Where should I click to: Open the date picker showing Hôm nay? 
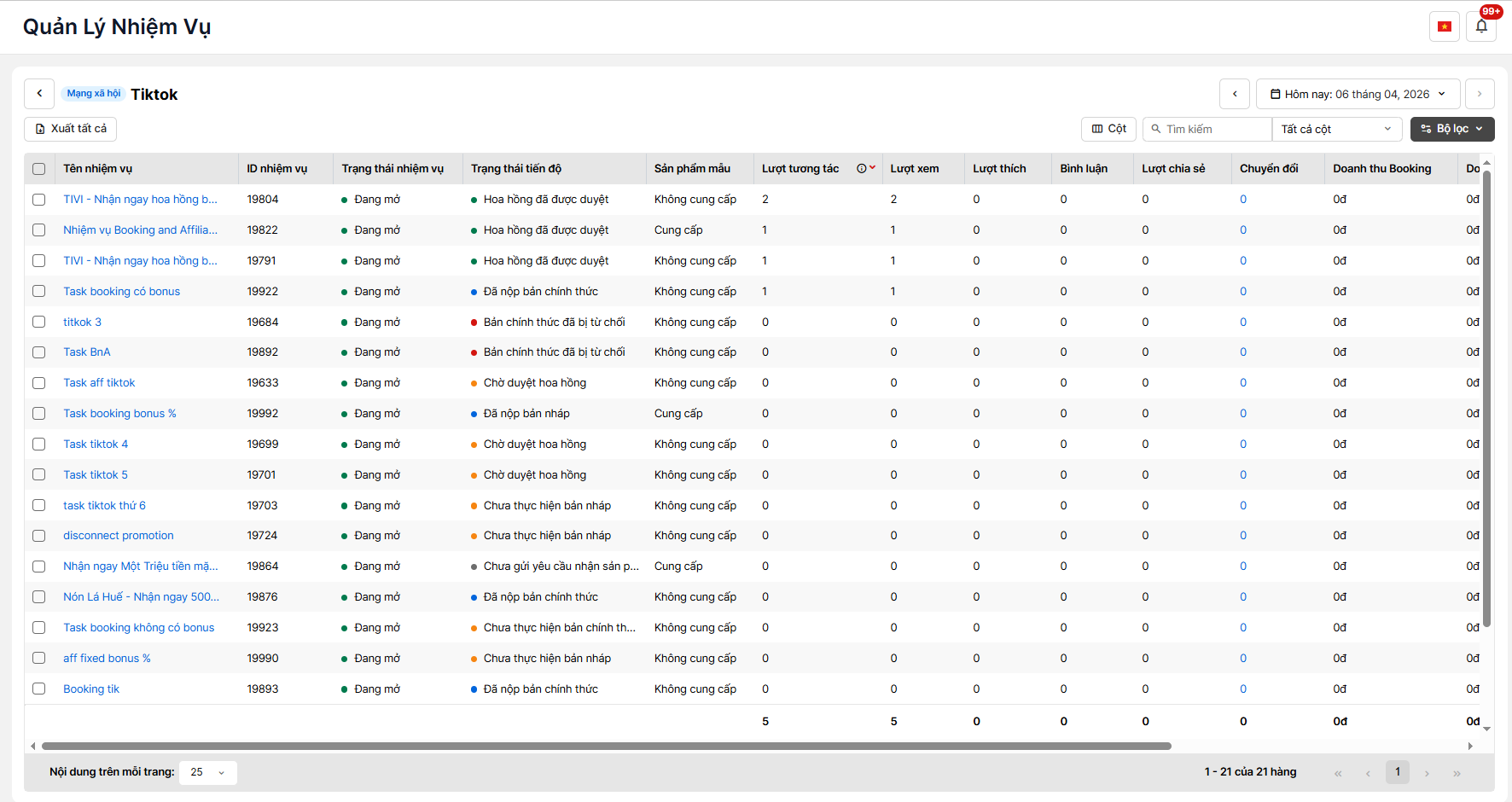coord(1358,94)
